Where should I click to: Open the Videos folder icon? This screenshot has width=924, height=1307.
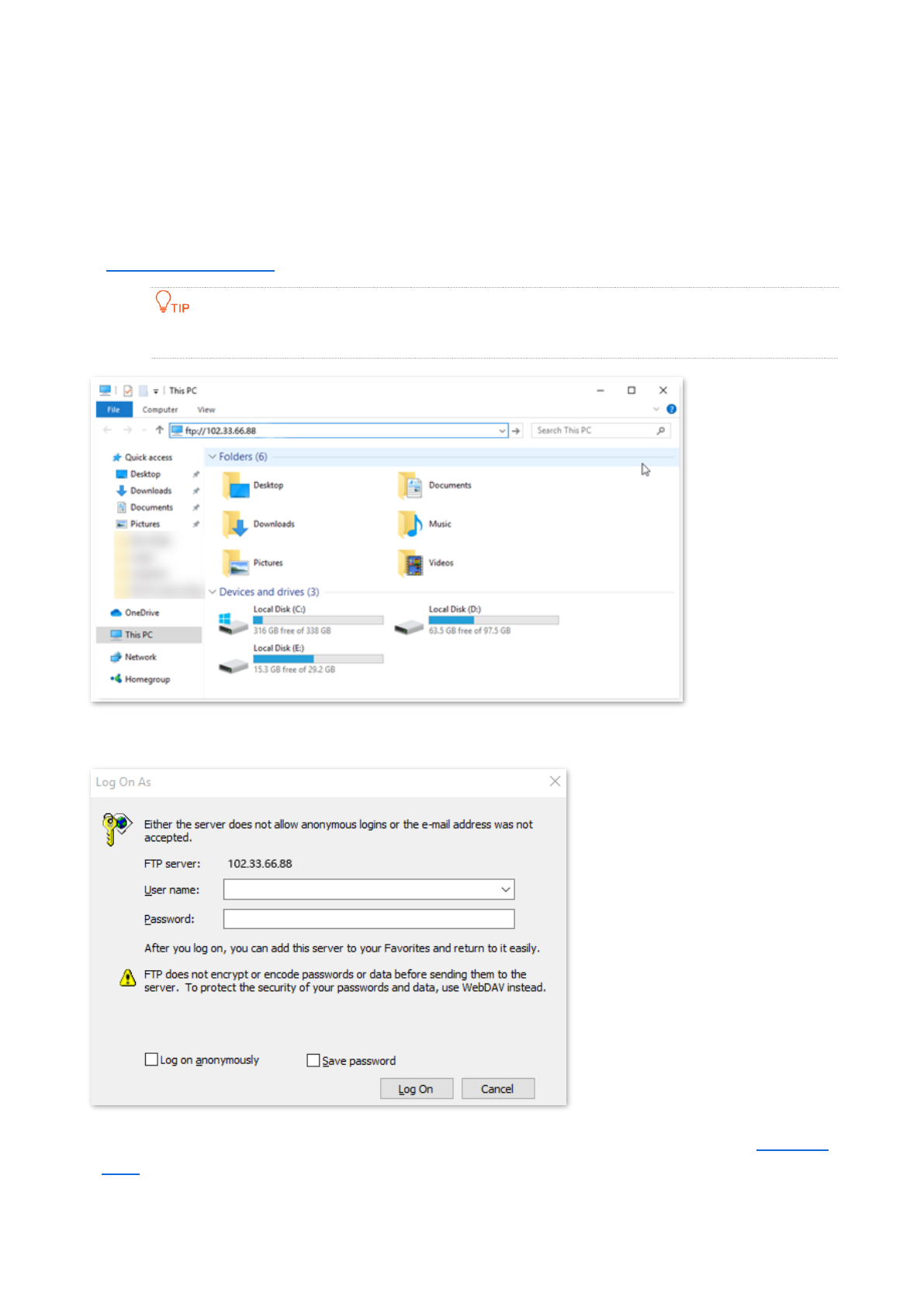pos(410,563)
